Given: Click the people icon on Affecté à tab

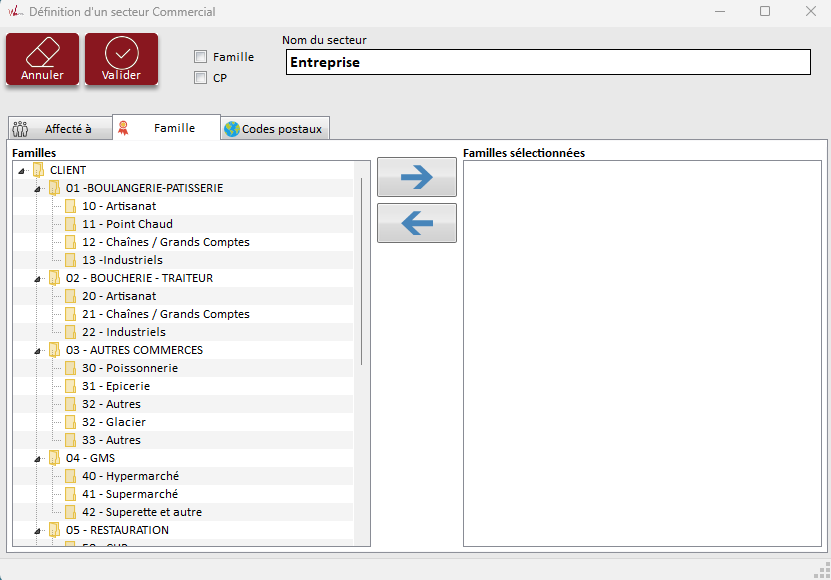Looking at the screenshot, I should tap(20, 129).
